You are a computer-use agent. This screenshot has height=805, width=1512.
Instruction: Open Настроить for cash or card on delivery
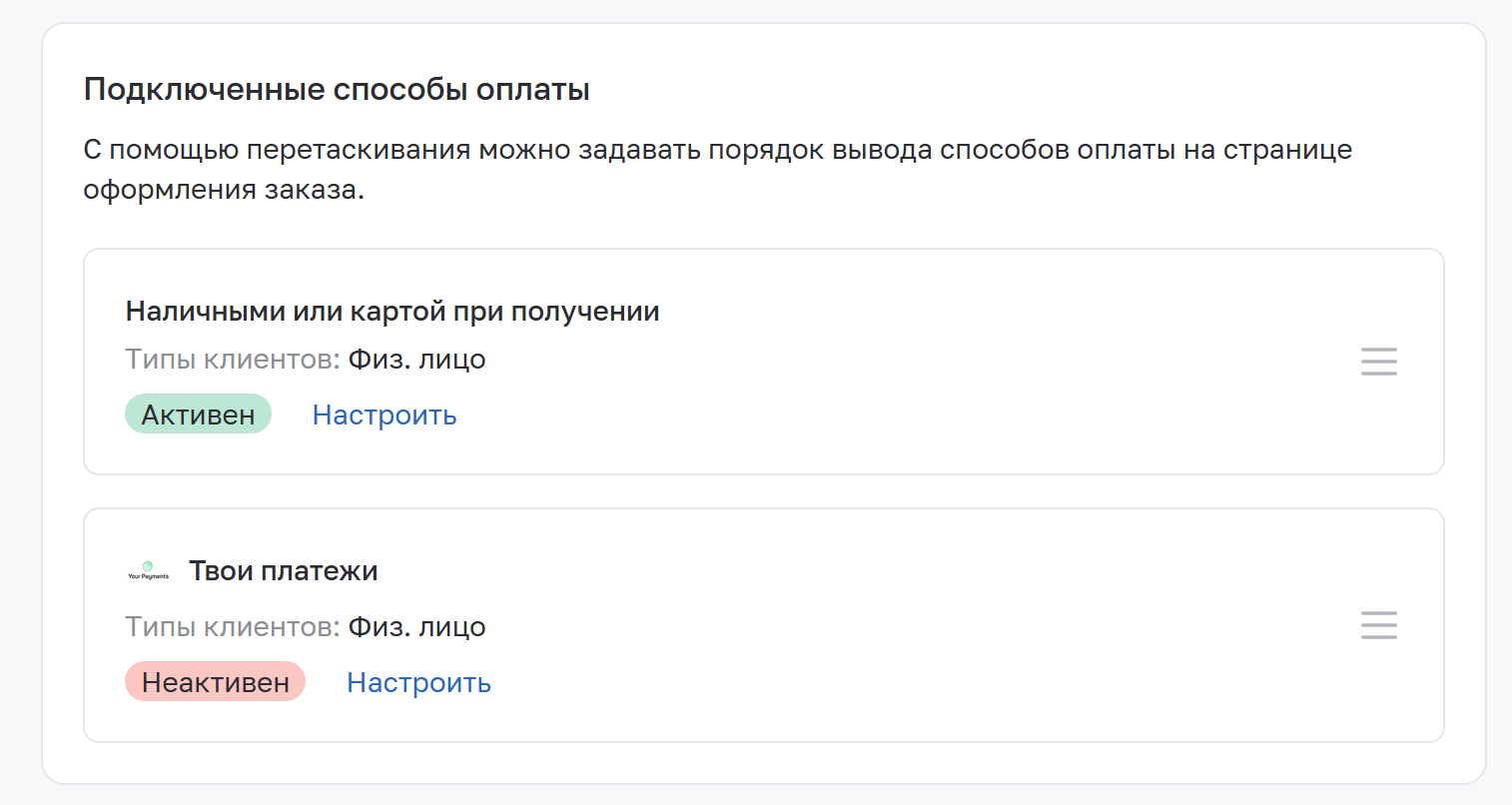384,415
